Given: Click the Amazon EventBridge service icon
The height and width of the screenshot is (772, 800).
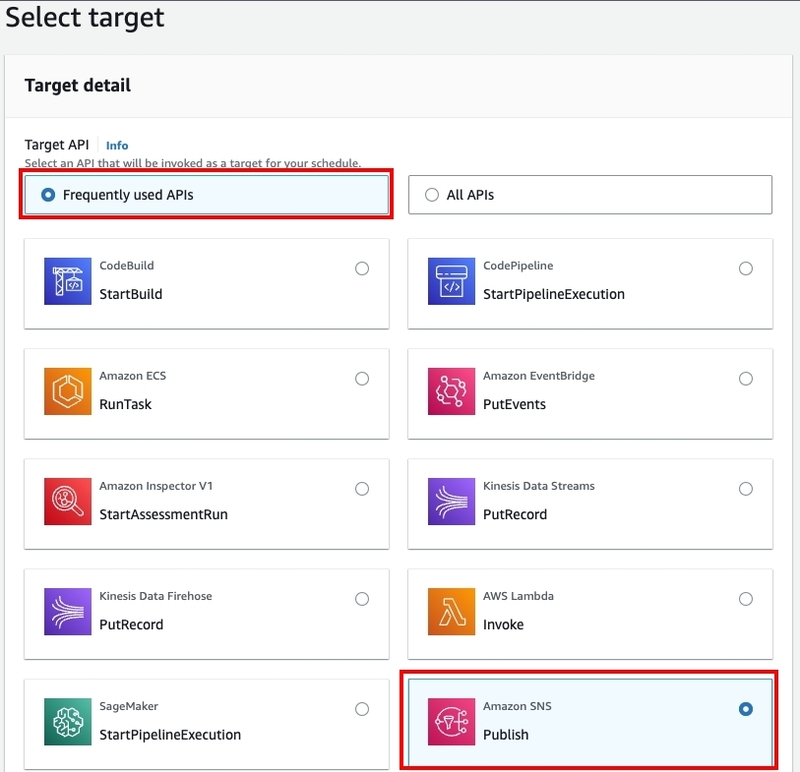Looking at the screenshot, I should pyautogui.click(x=452, y=391).
